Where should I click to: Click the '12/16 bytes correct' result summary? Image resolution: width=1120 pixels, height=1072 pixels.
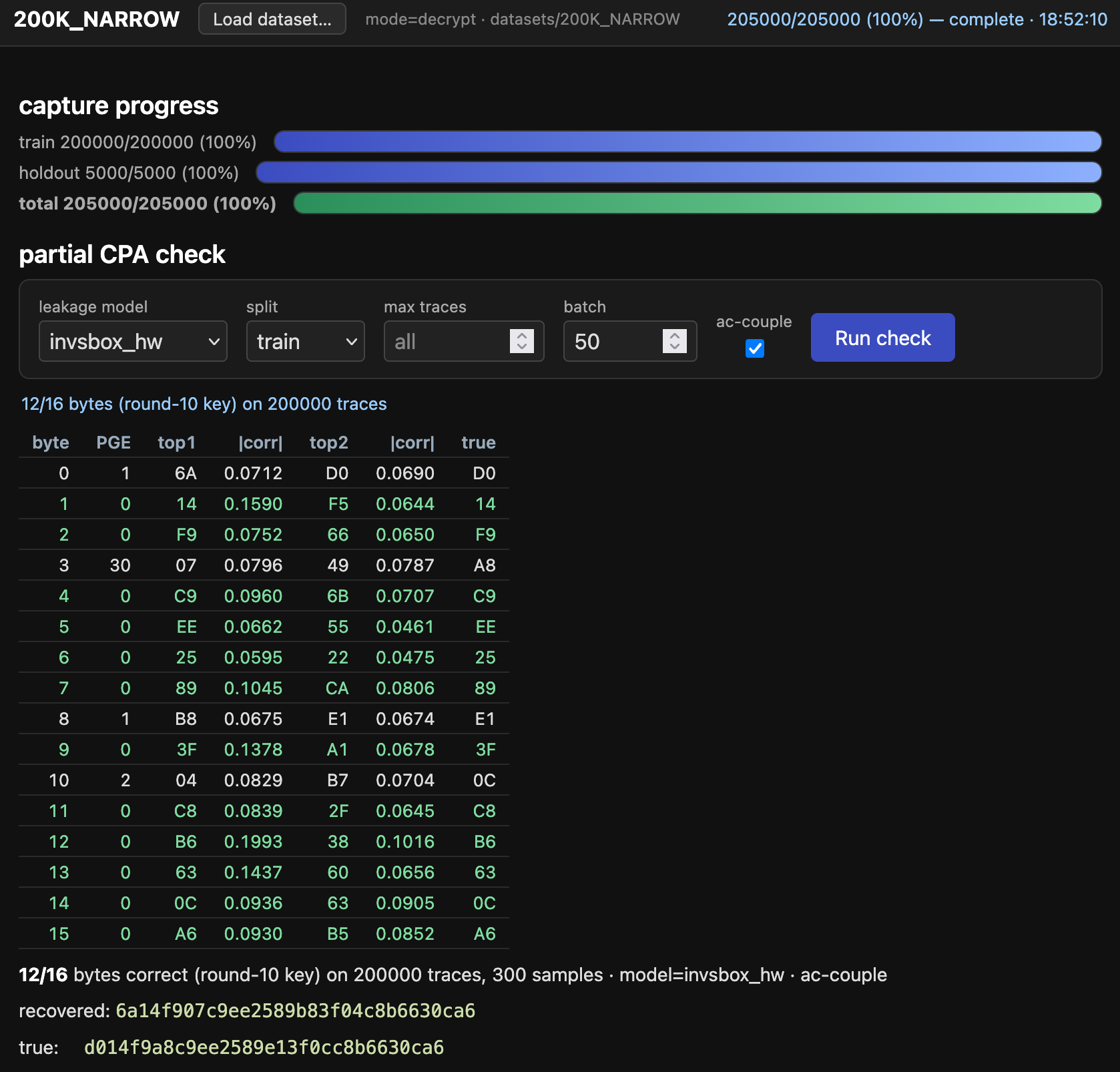click(453, 975)
